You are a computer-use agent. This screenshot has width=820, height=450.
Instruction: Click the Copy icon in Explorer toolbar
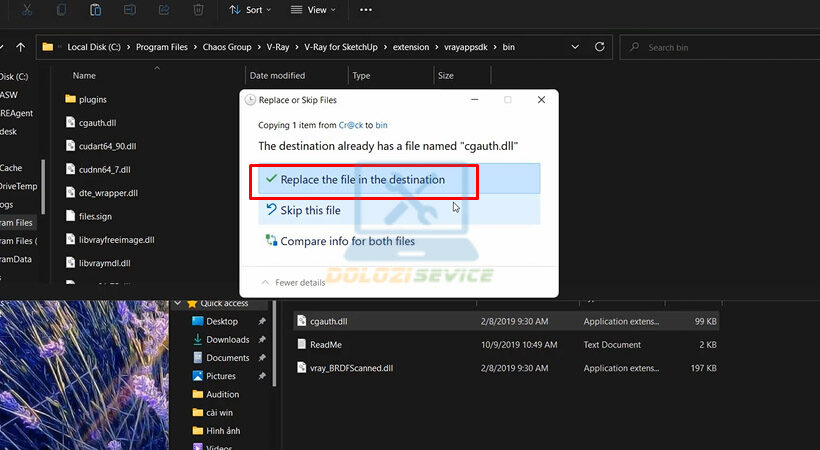tap(62, 10)
